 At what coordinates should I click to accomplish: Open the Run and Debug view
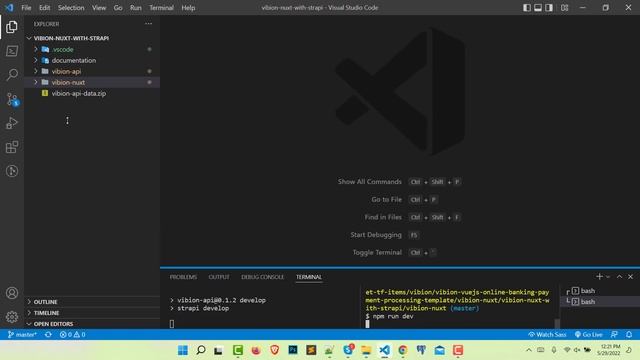pos(12,123)
